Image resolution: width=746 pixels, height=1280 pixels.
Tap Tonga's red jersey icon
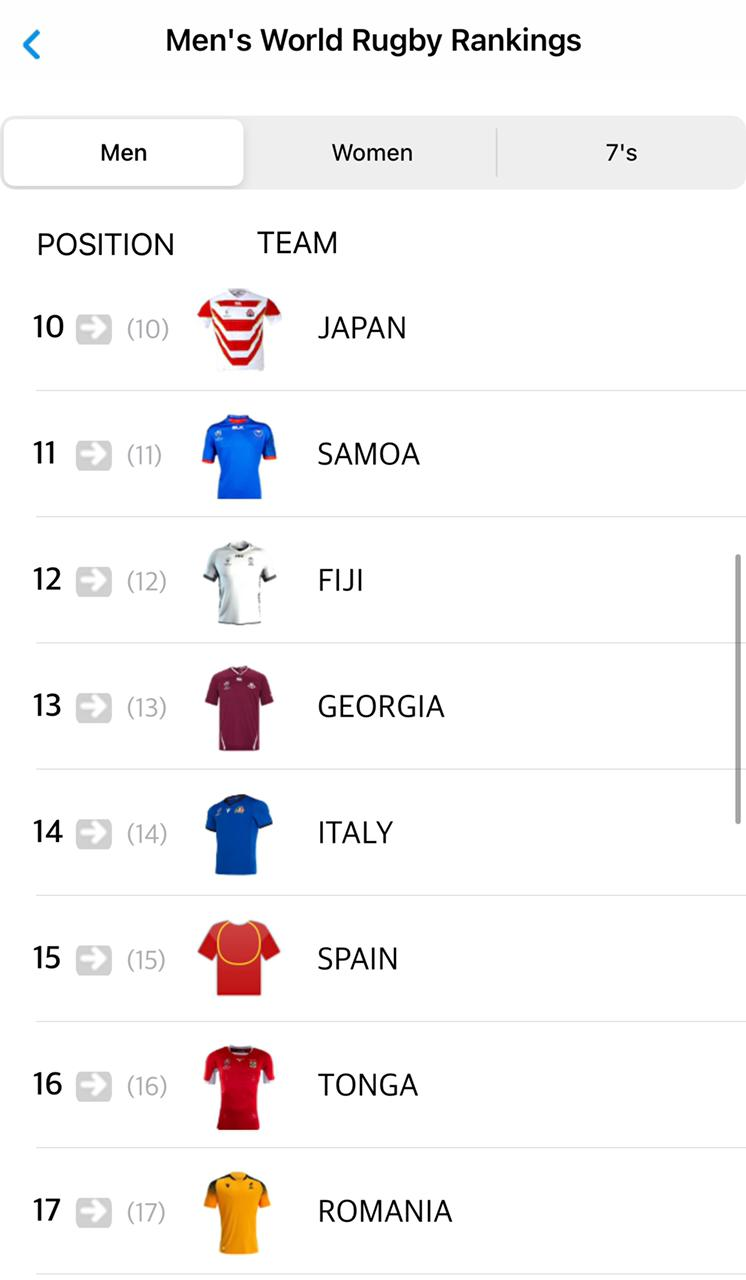click(x=238, y=1086)
